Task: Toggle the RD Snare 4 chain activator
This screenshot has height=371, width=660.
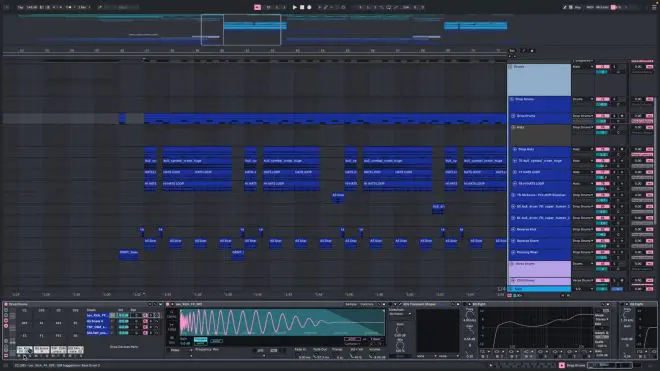Action: coord(145,321)
